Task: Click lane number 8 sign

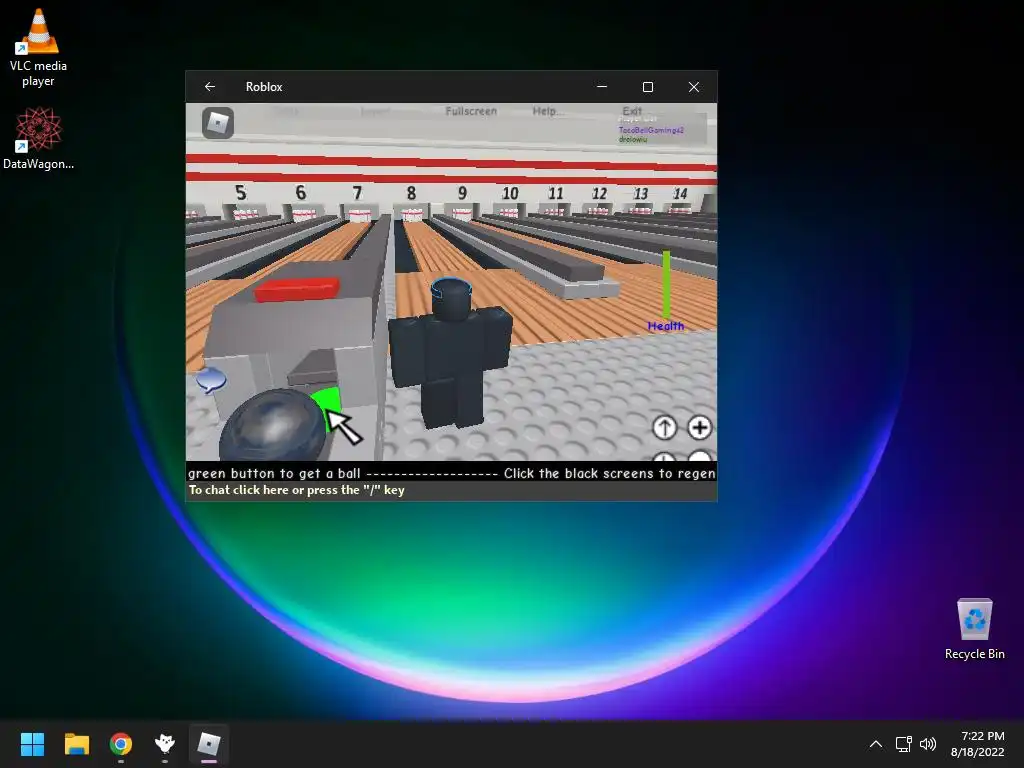Action: coord(411,193)
